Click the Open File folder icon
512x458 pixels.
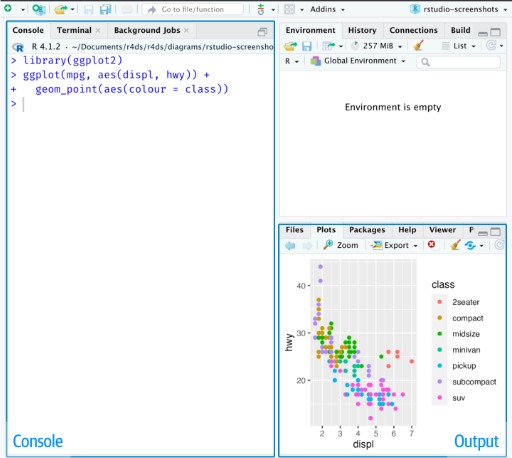61,9
